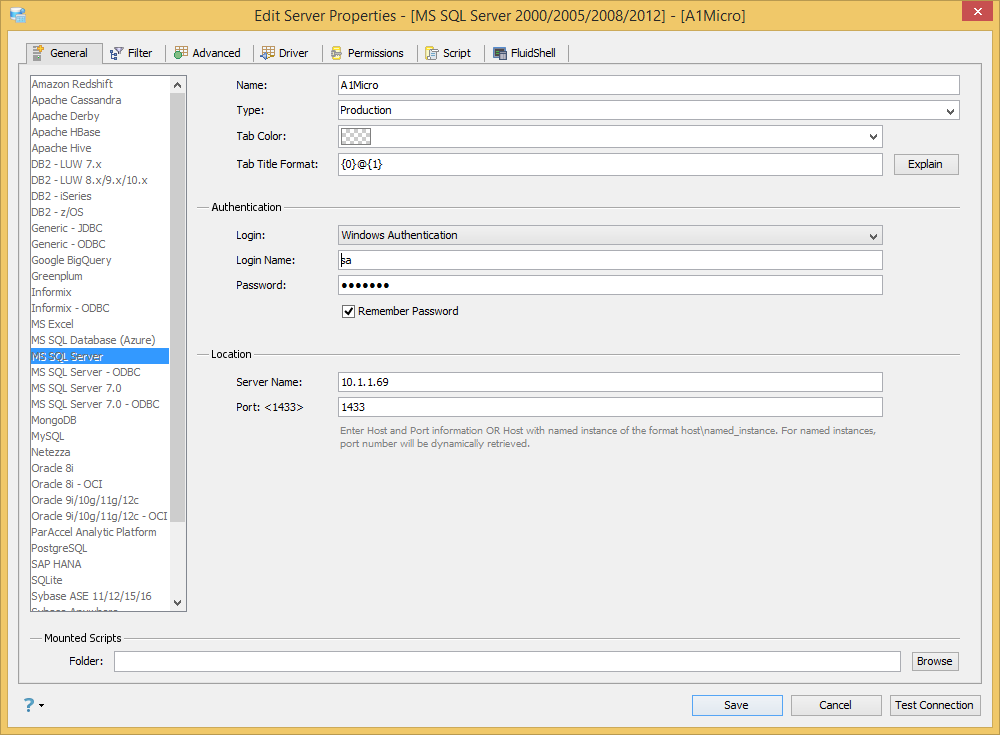
Task: Select SAP HANA in server list
Action: tap(56, 564)
